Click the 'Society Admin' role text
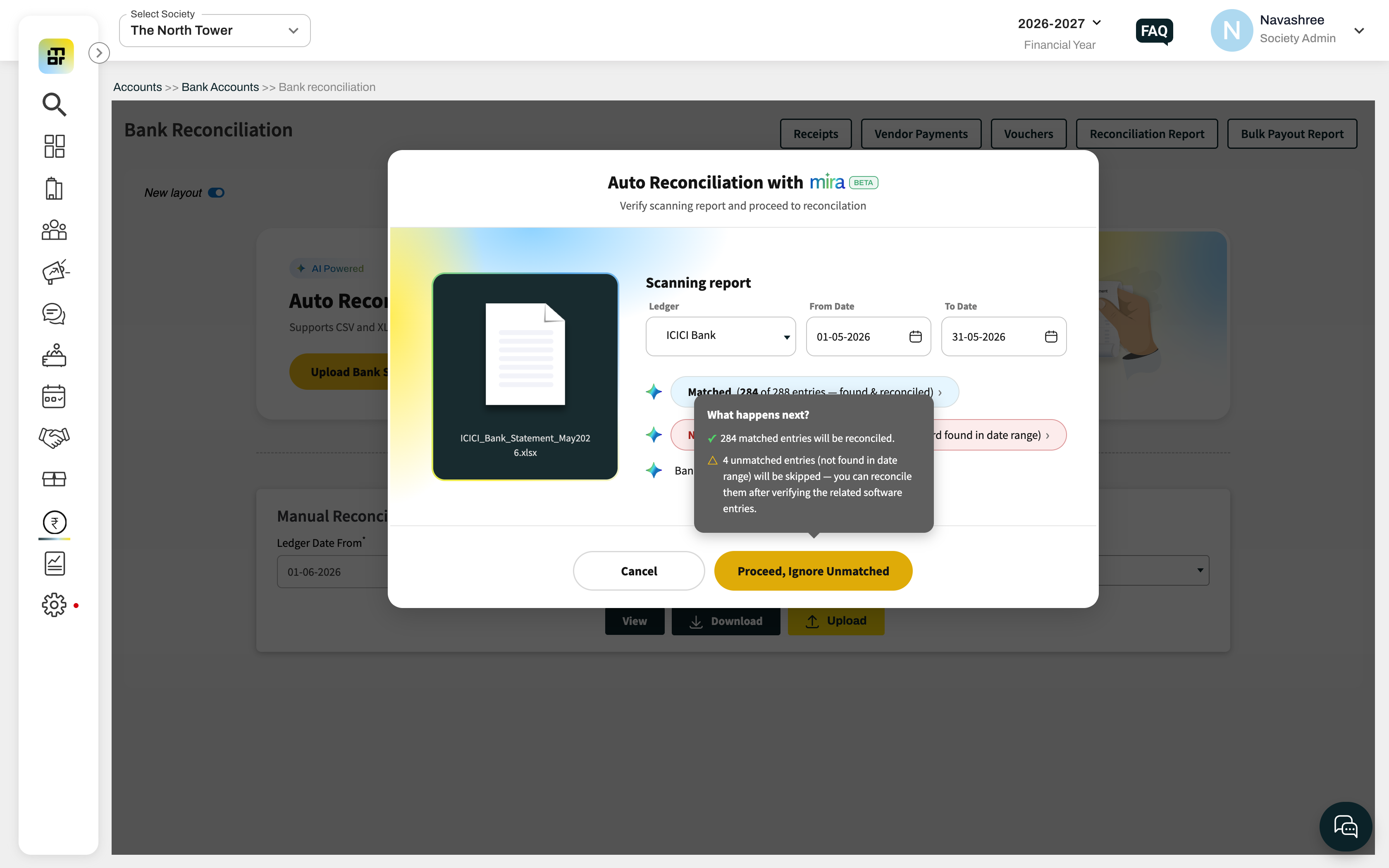The image size is (1389, 868). (x=1298, y=38)
